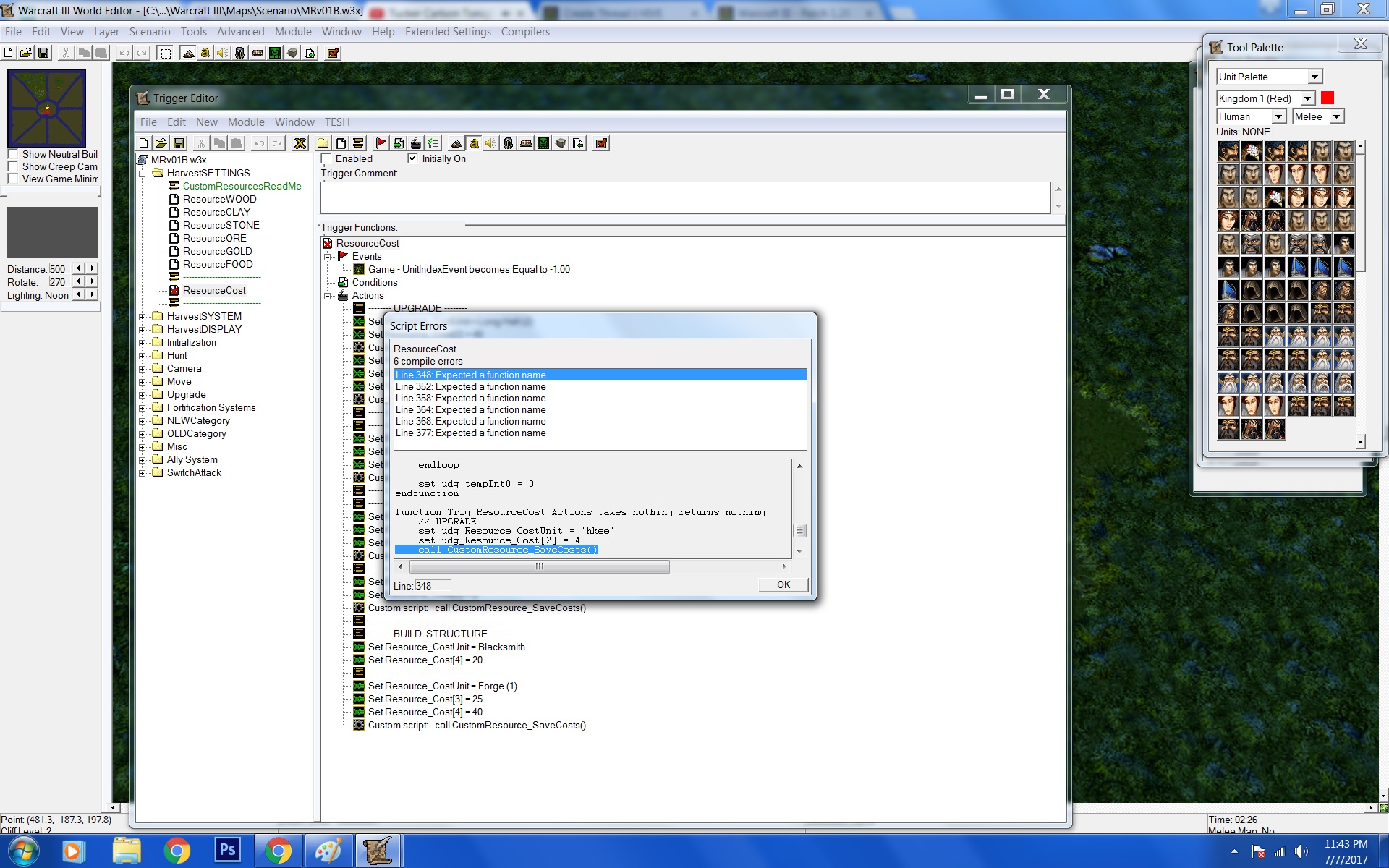The width and height of the screenshot is (1389, 868).
Task: Add a new trigger comment from toolbar
Action: click(358, 143)
